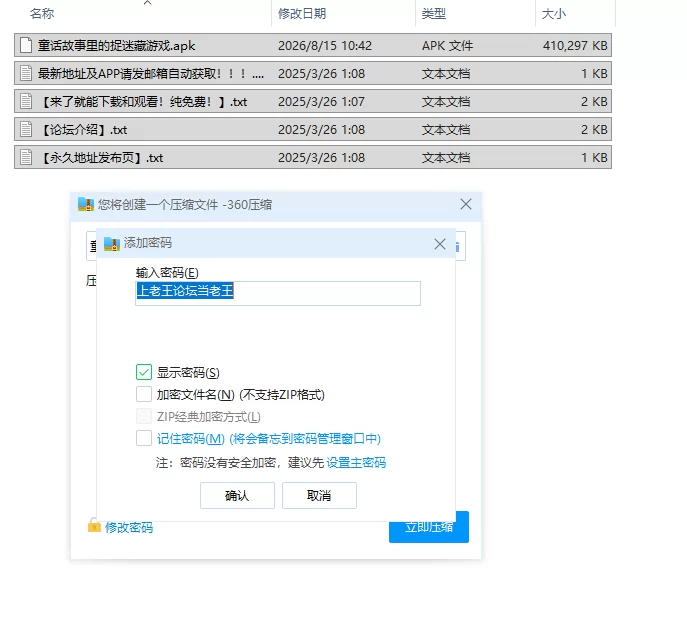The image size is (687, 624).
Task: Click the 类型 column header
Action: click(x=434, y=14)
